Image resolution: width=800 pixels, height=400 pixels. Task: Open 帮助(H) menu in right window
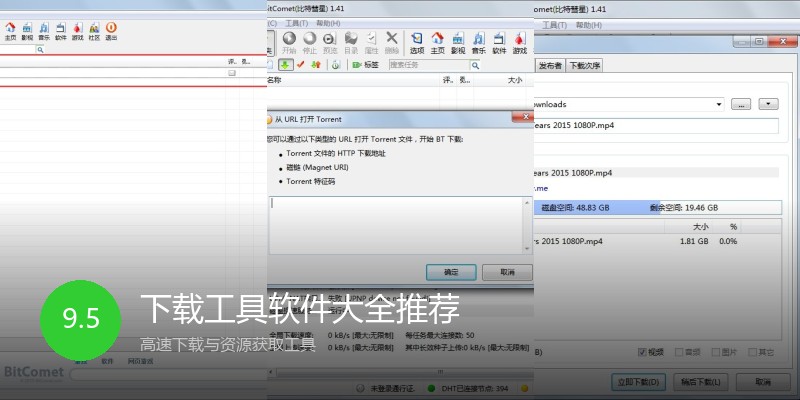[x=589, y=25]
